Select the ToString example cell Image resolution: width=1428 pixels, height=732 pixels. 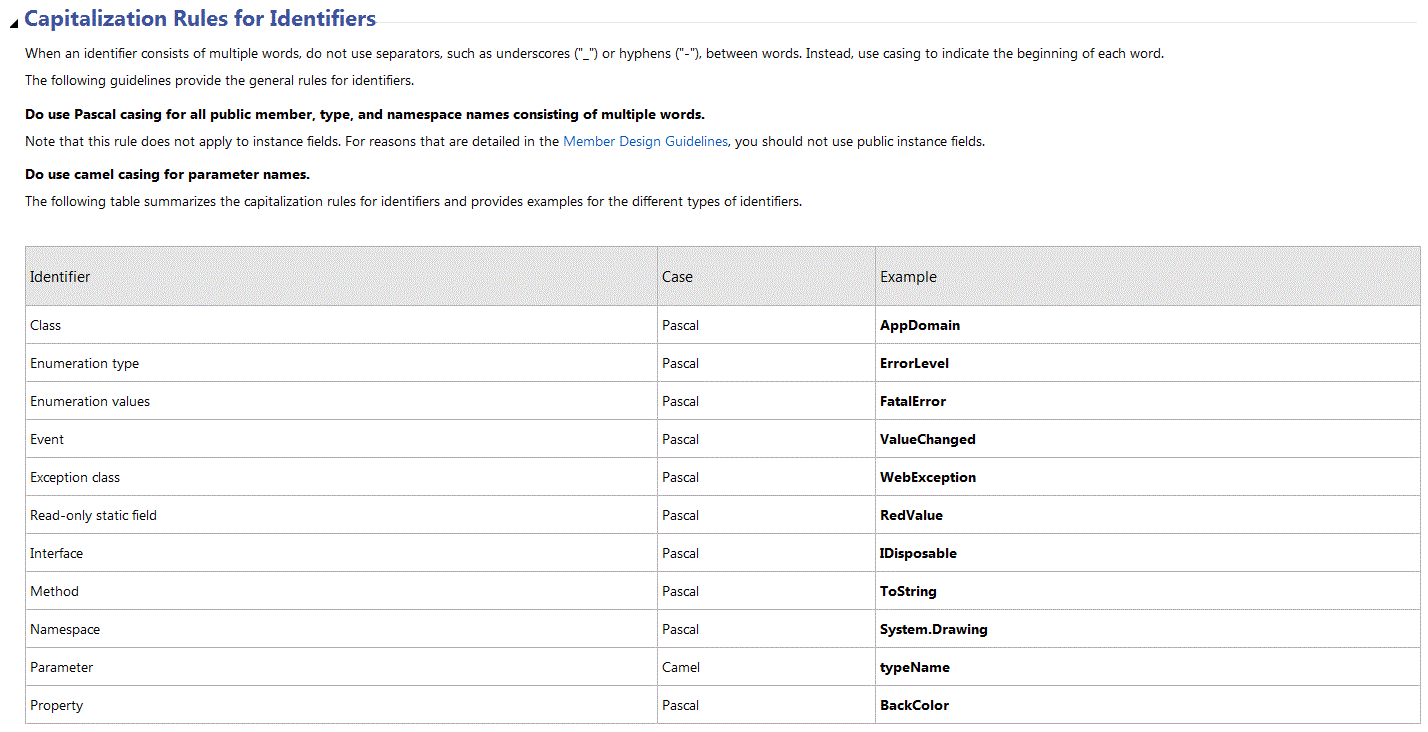[x=908, y=592]
